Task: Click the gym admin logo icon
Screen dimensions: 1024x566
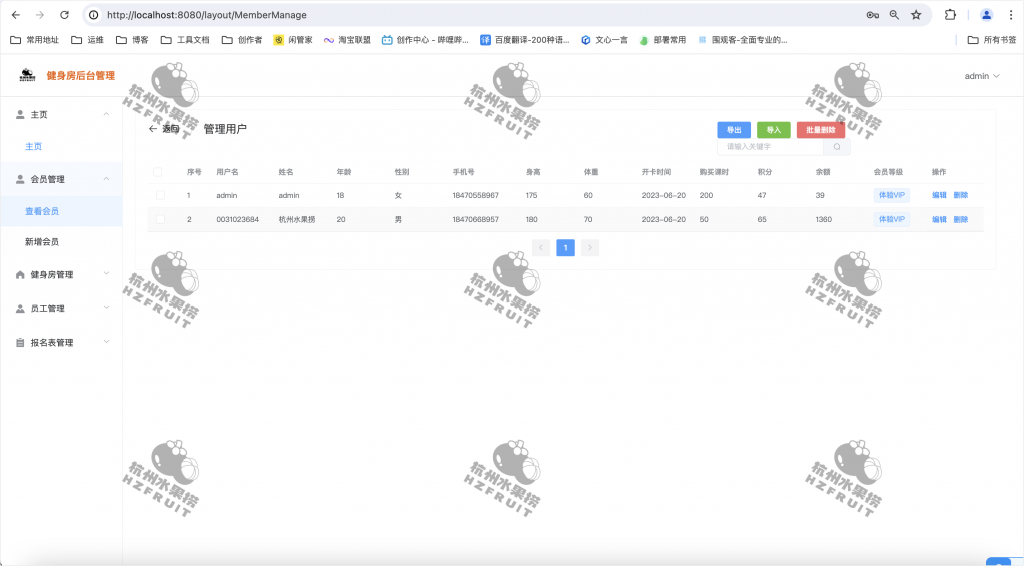Action: coord(27,75)
